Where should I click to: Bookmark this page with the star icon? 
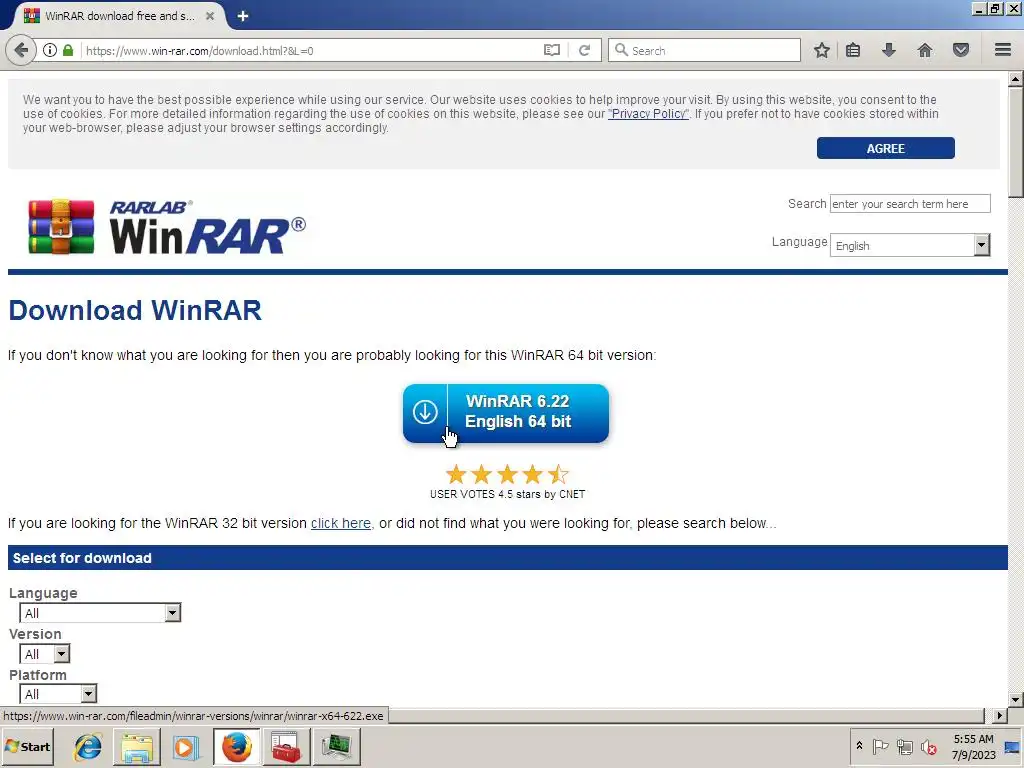(822, 50)
